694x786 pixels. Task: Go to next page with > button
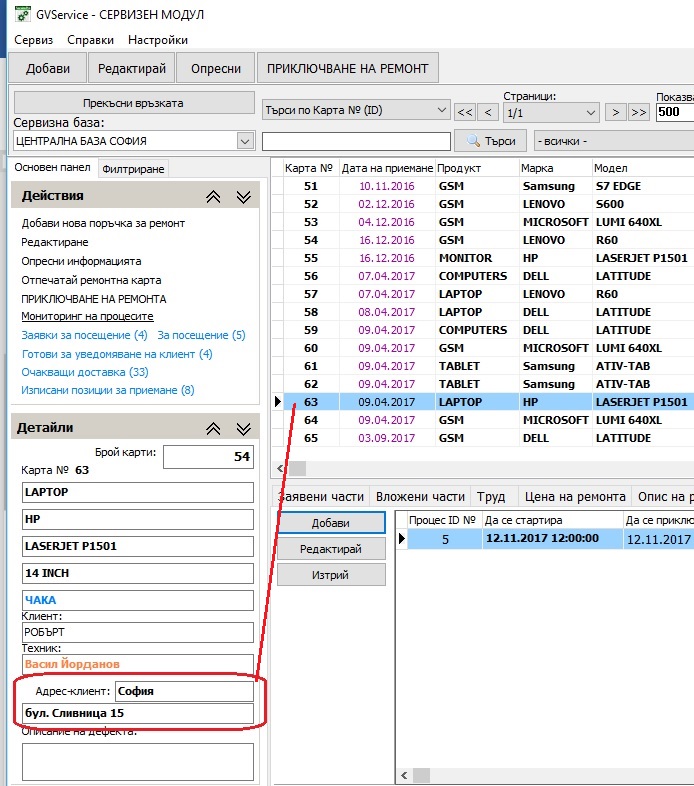615,112
